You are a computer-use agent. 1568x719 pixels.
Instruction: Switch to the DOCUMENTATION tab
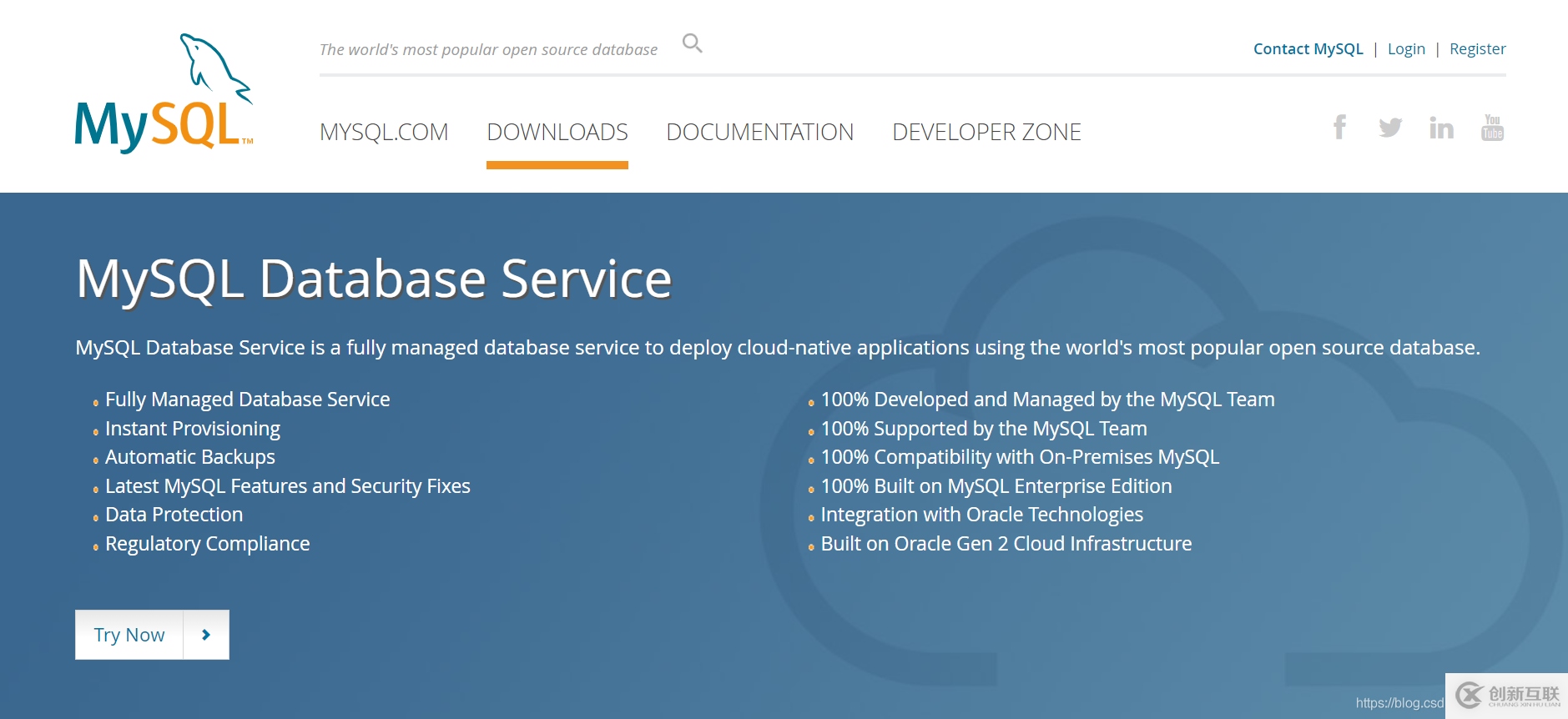pos(759,132)
